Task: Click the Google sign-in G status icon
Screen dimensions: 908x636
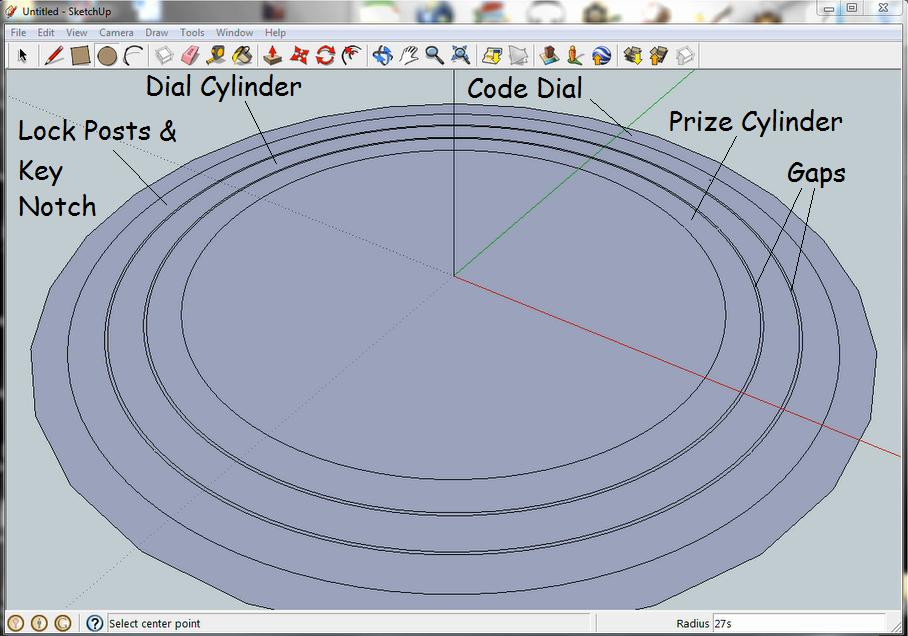Action: coord(63,623)
